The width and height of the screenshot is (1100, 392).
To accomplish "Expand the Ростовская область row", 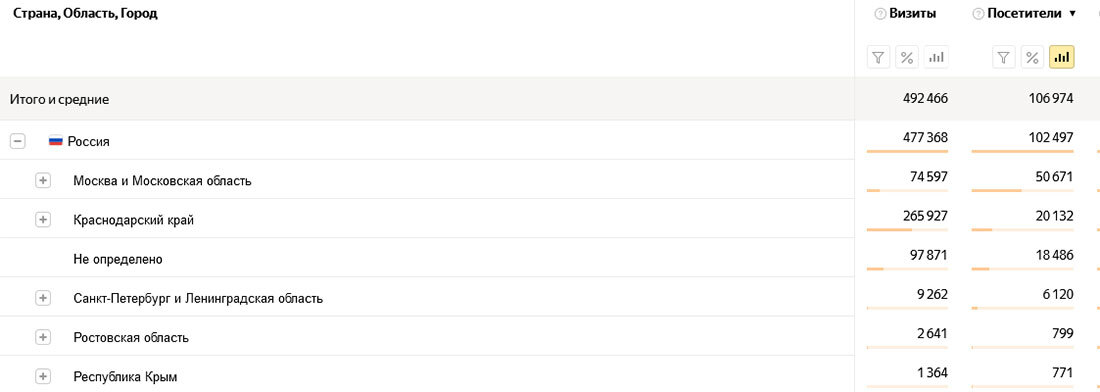I will pos(43,338).
